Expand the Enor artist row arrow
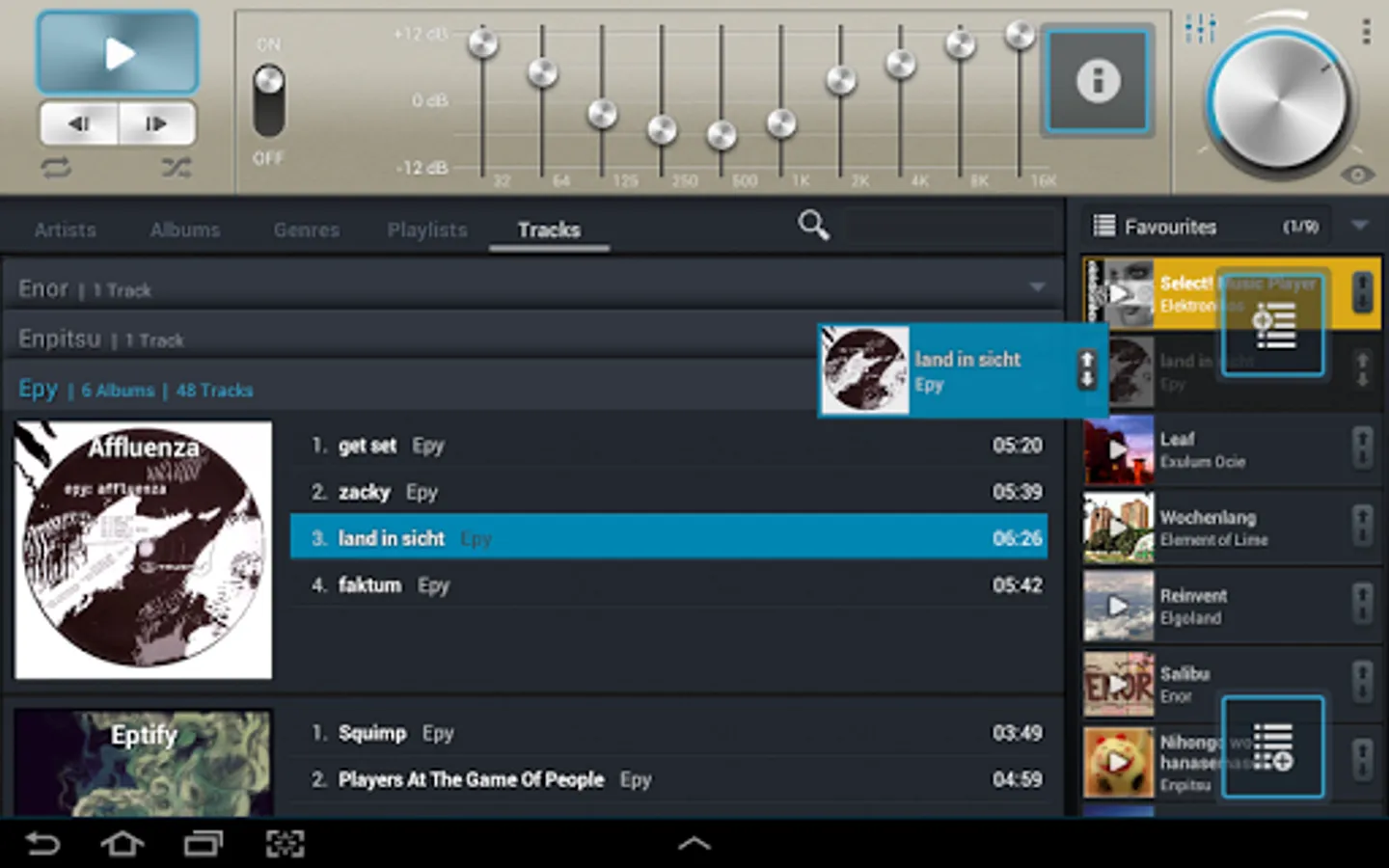Viewport: 1389px width, 868px height. tap(1037, 287)
